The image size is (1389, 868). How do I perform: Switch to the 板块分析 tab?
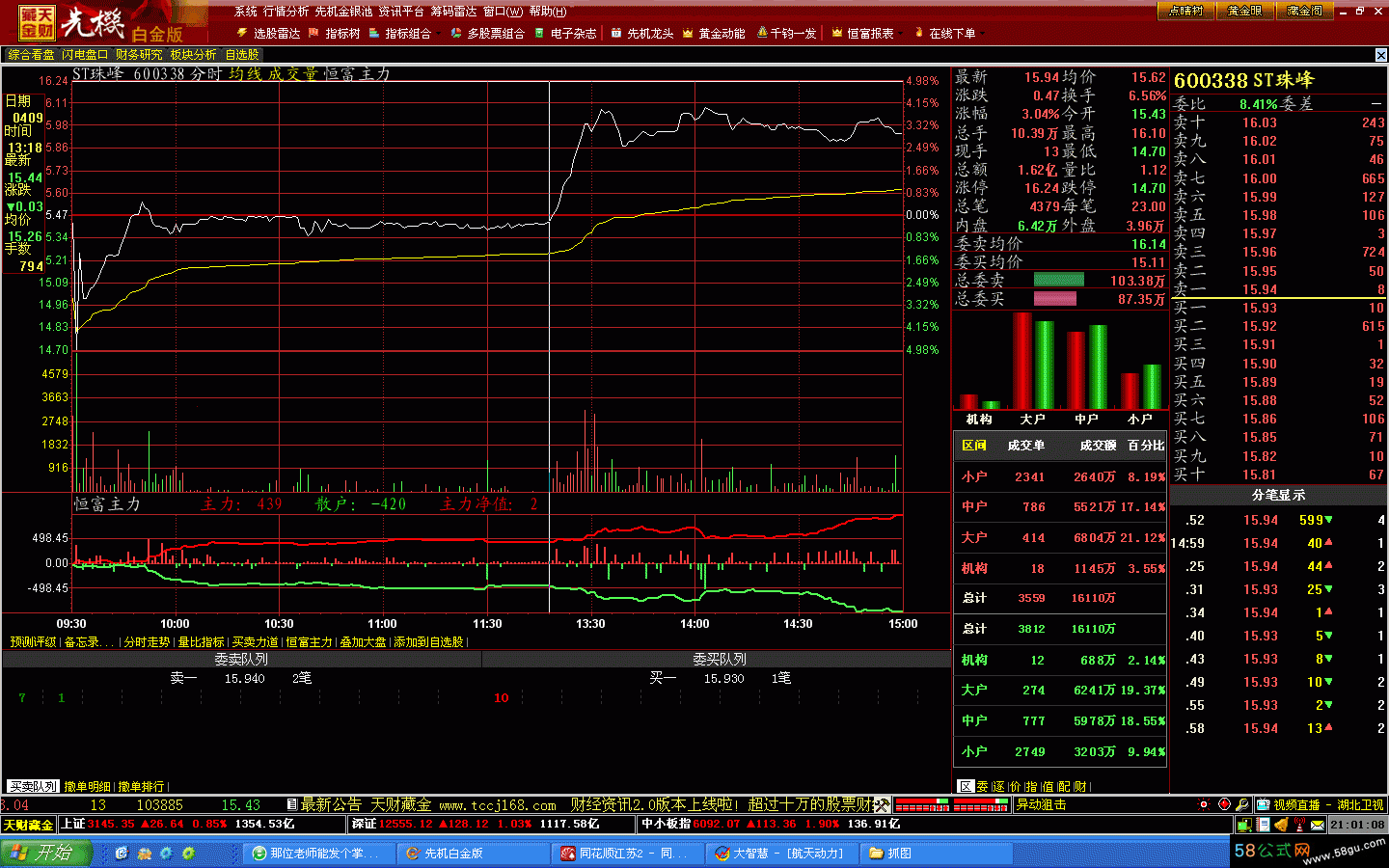tap(194, 55)
